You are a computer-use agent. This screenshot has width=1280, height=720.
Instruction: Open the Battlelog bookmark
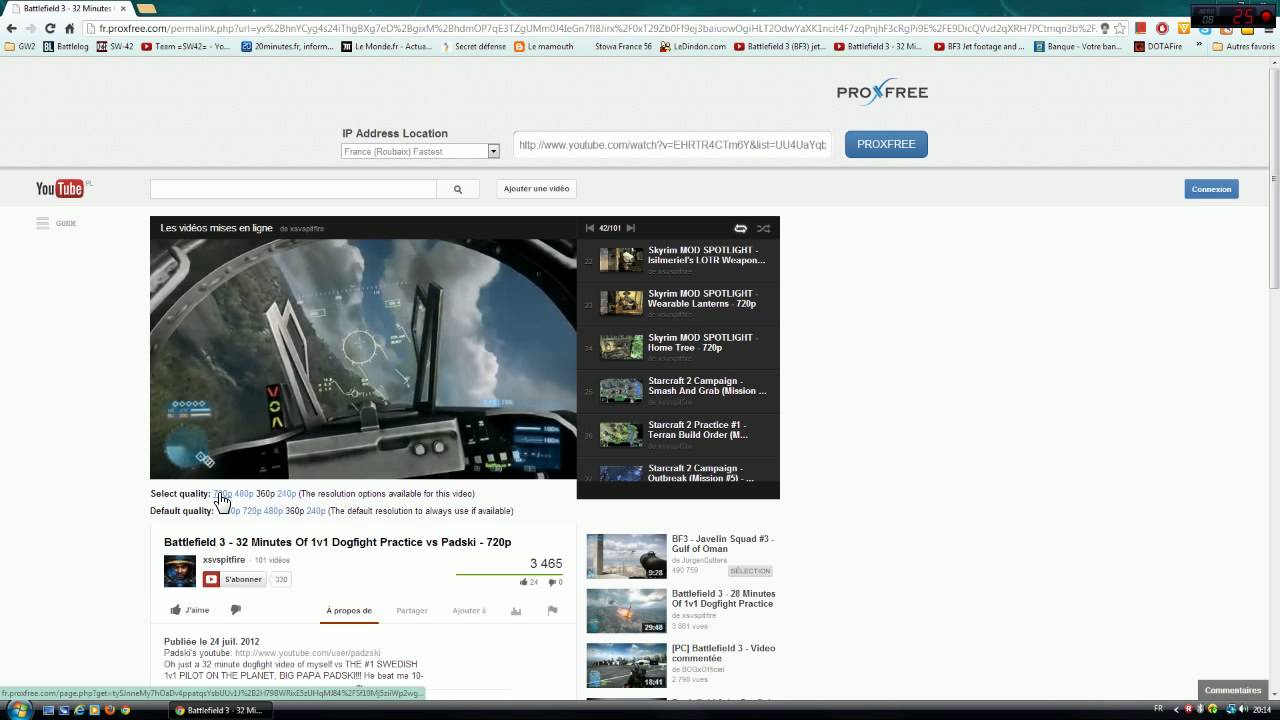(x=66, y=46)
